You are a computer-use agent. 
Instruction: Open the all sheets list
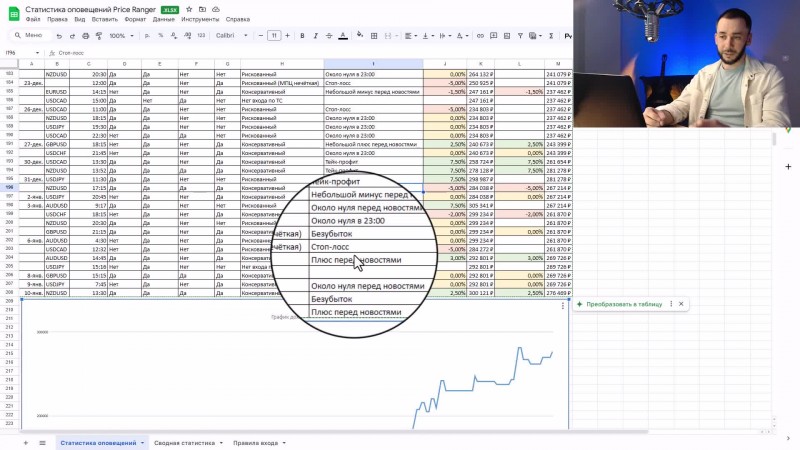click(x=42, y=443)
